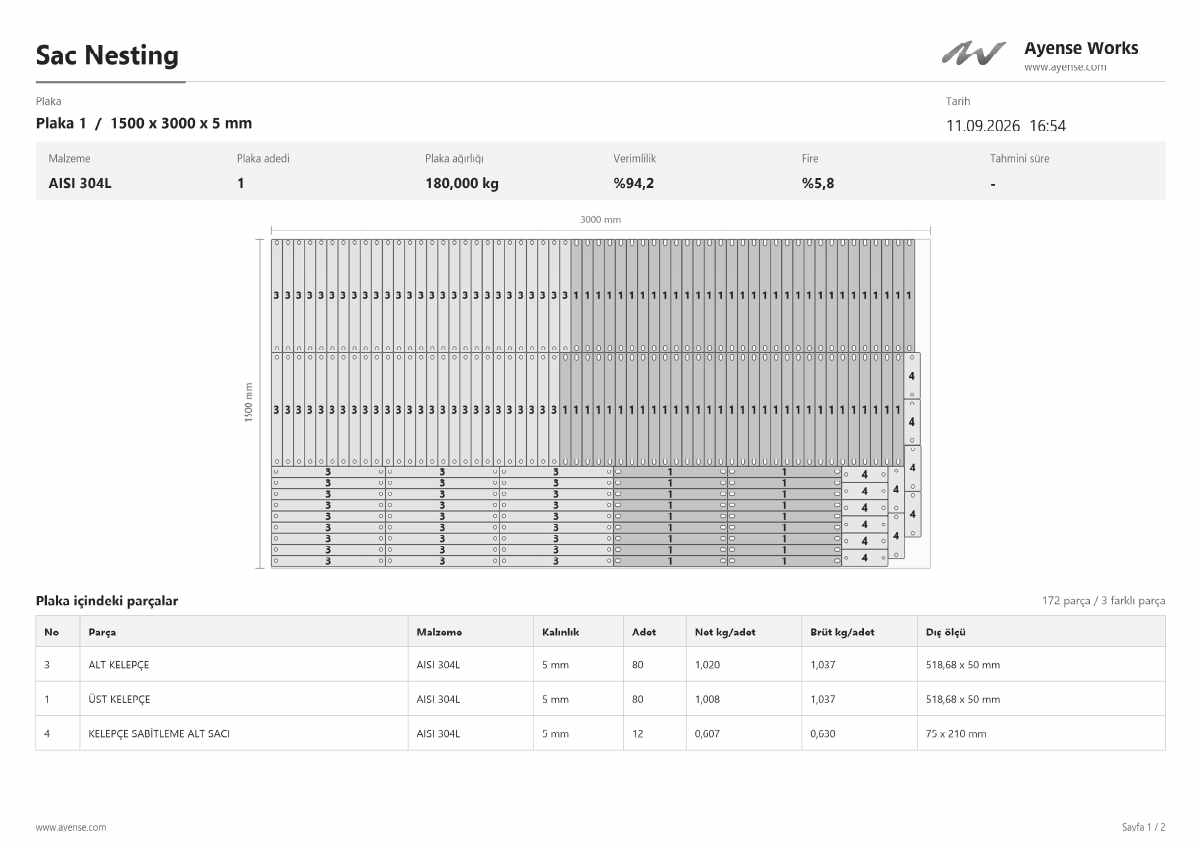This screenshot has height=849, width=1200.
Task: Click the dimension '75 x 210 mm'
Action: 956,733
